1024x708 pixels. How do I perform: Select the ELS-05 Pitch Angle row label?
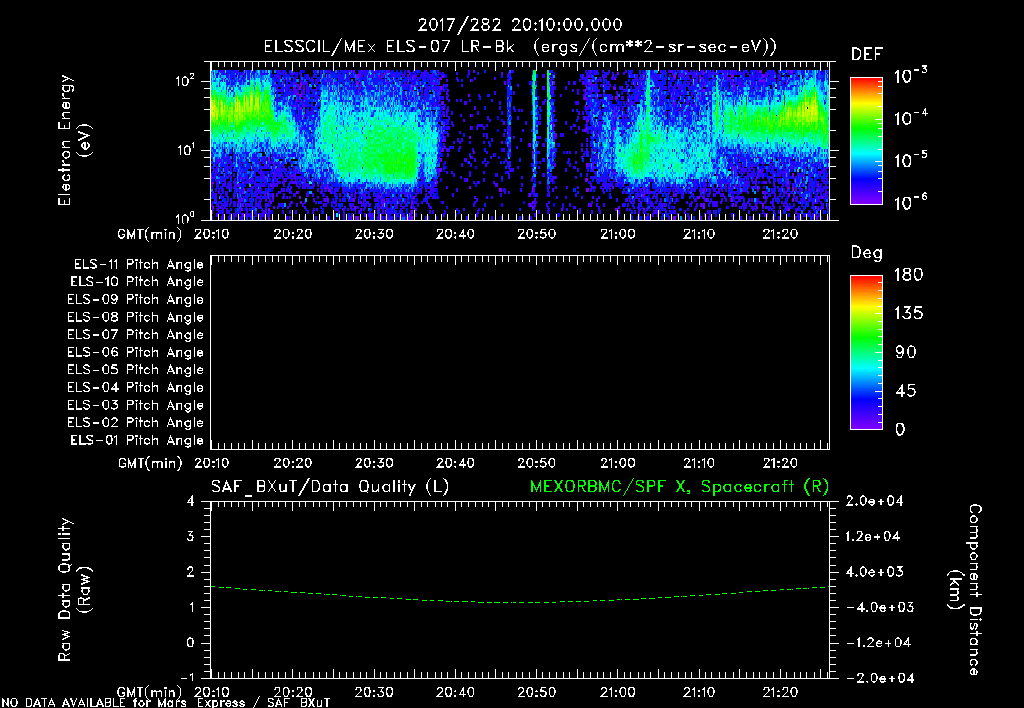tap(136, 370)
